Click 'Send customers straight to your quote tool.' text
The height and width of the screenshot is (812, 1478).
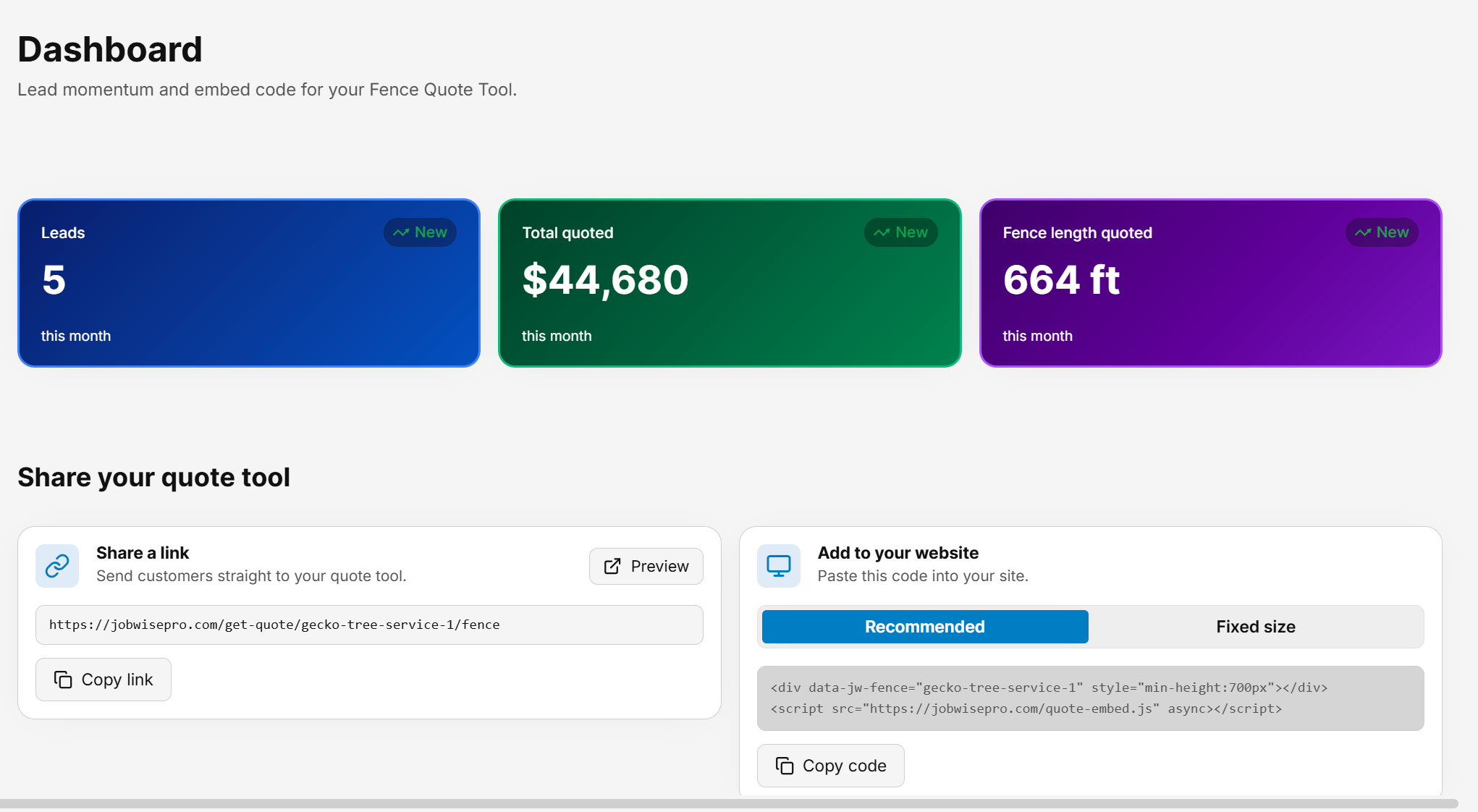click(x=251, y=576)
